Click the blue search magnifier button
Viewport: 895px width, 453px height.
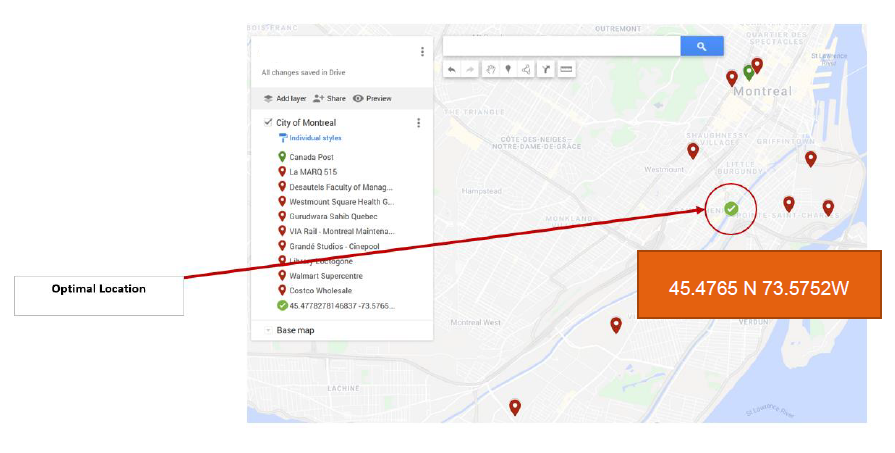702,47
